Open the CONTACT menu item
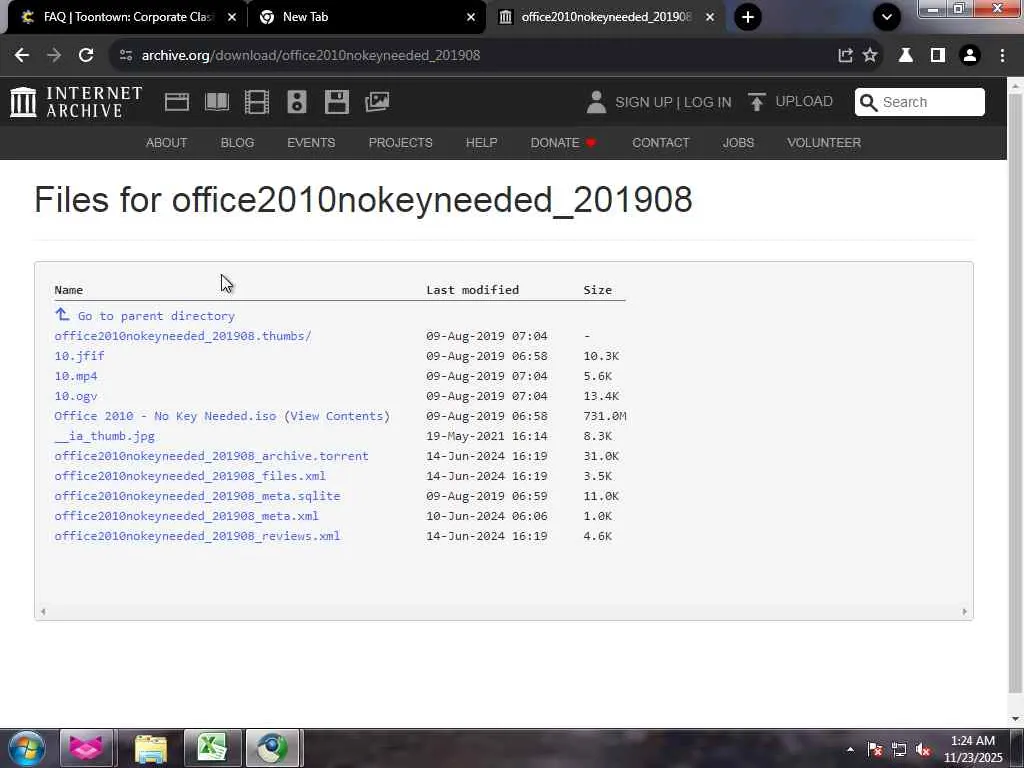Viewport: 1024px width, 768px height. coord(660,143)
